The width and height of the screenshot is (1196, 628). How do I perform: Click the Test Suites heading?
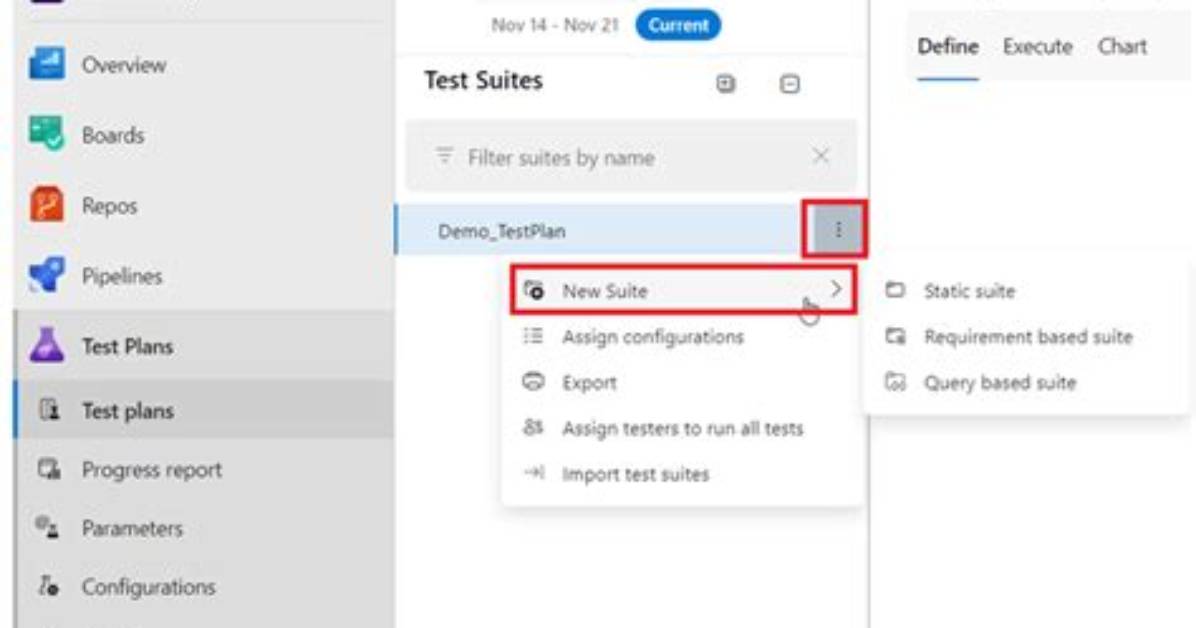[484, 80]
